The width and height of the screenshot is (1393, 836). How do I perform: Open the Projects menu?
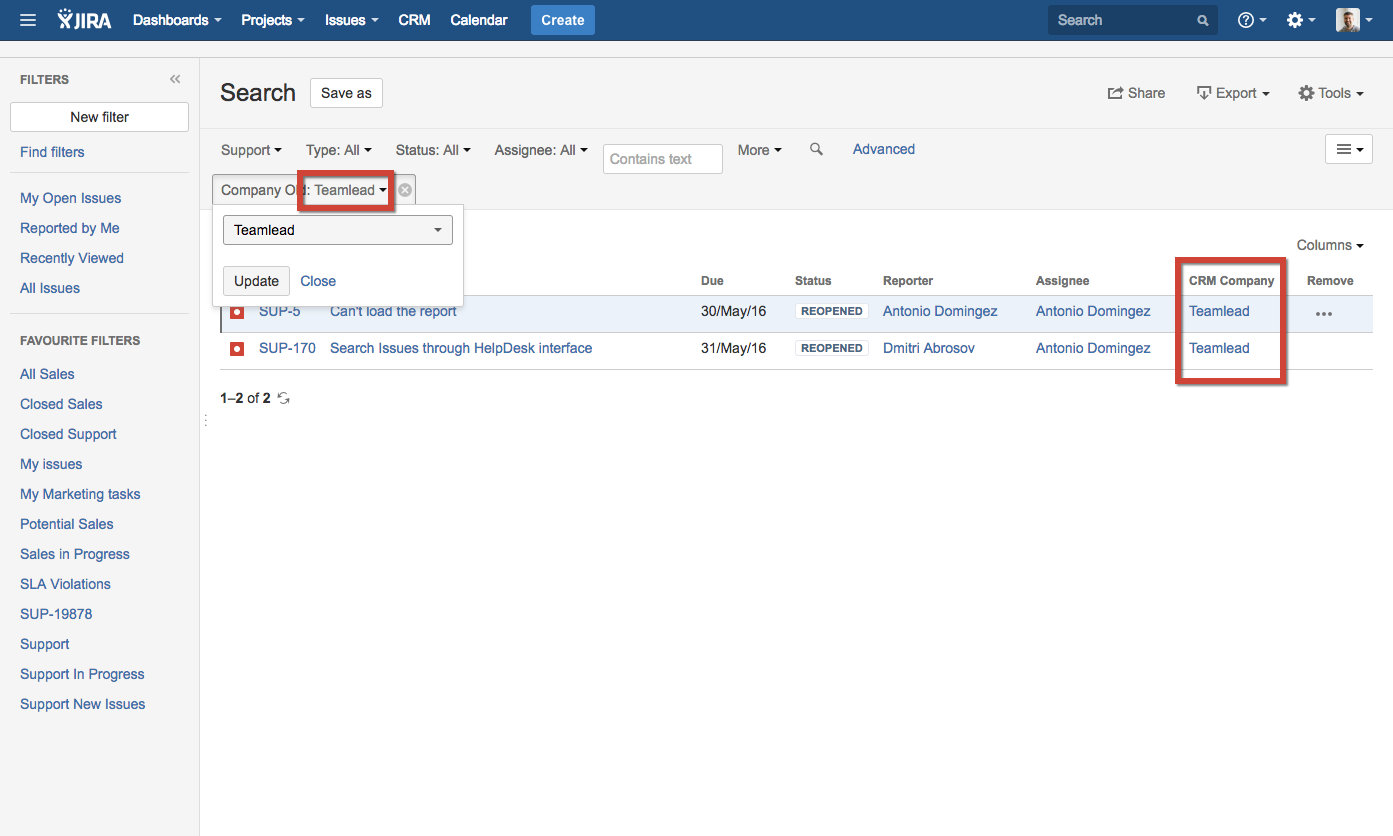[x=272, y=20]
